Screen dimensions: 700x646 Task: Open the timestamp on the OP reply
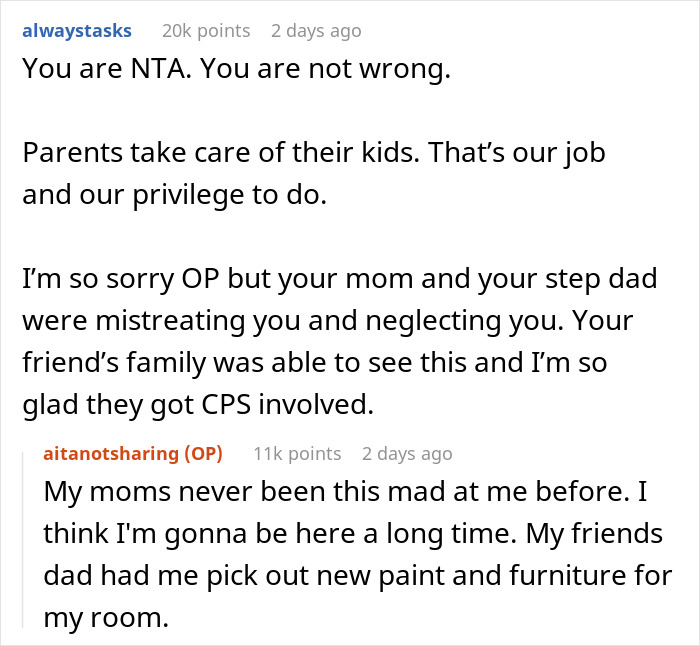coord(407,454)
